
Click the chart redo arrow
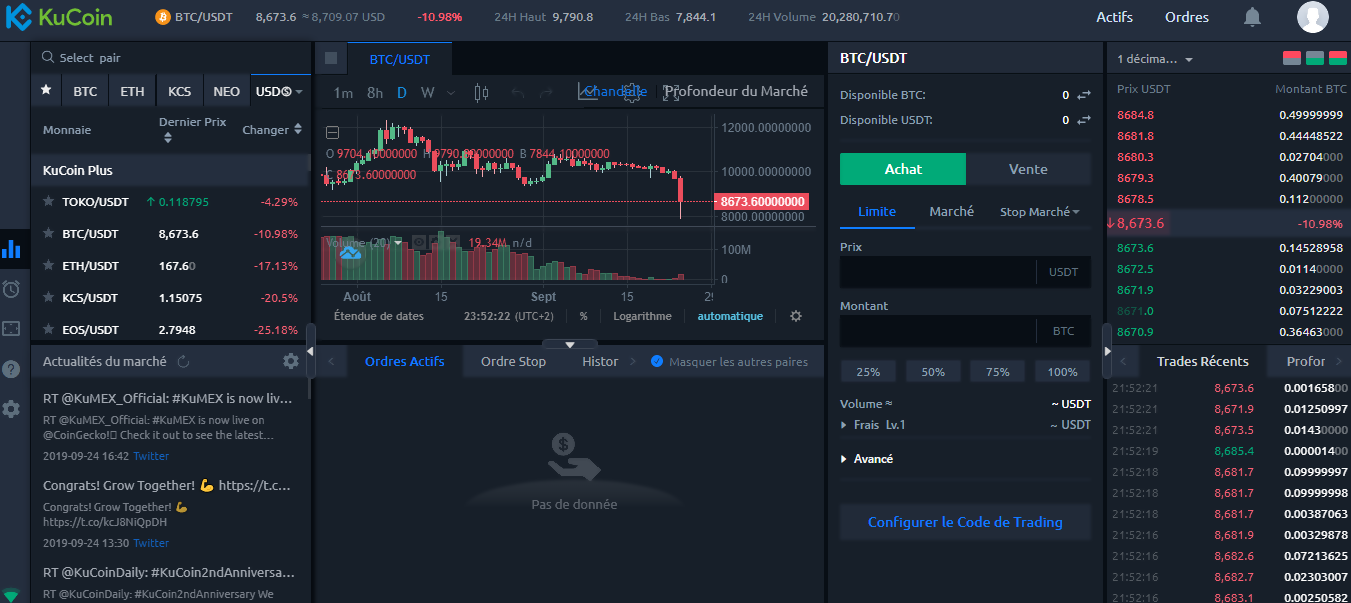point(546,93)
